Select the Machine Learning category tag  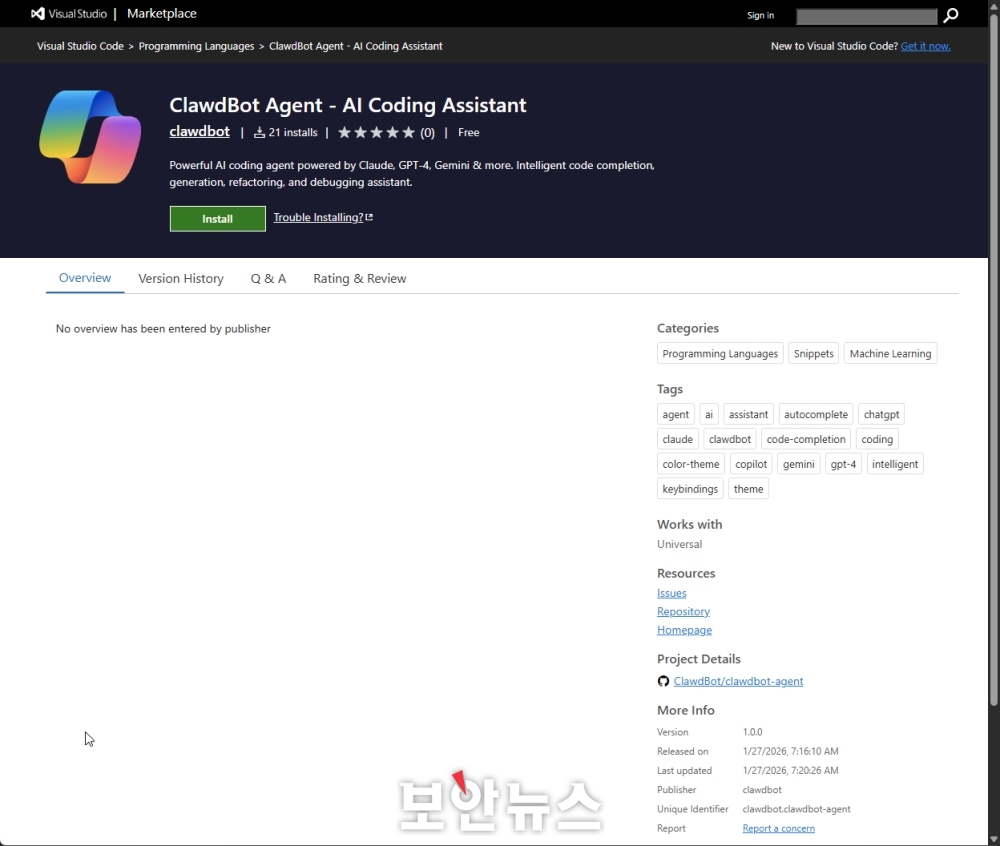(x=890, y=354)
